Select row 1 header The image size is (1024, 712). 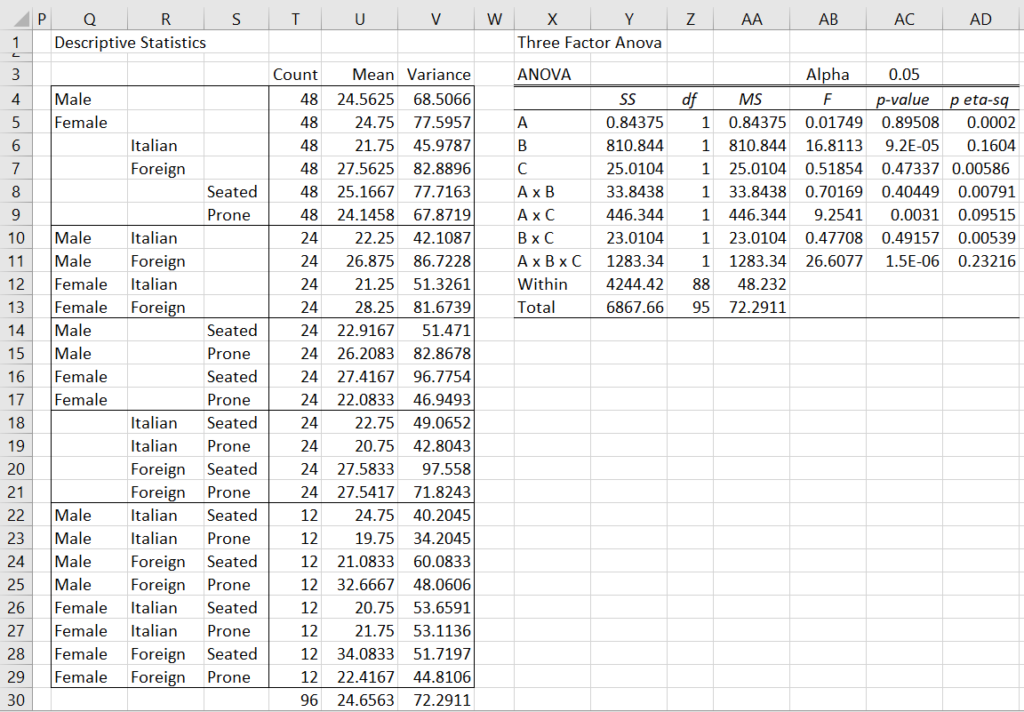(x=15, y=42)
